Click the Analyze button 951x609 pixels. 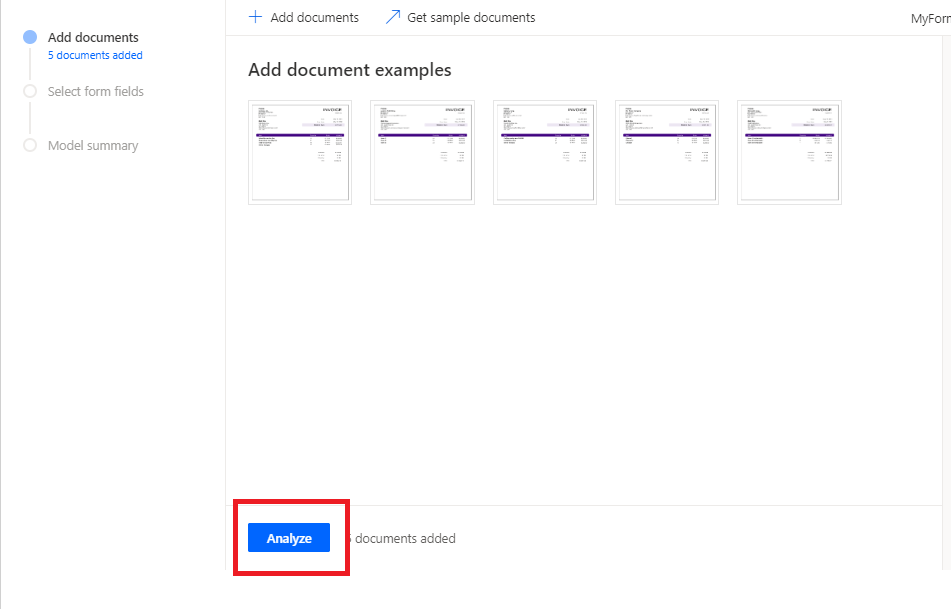point(289,538)
